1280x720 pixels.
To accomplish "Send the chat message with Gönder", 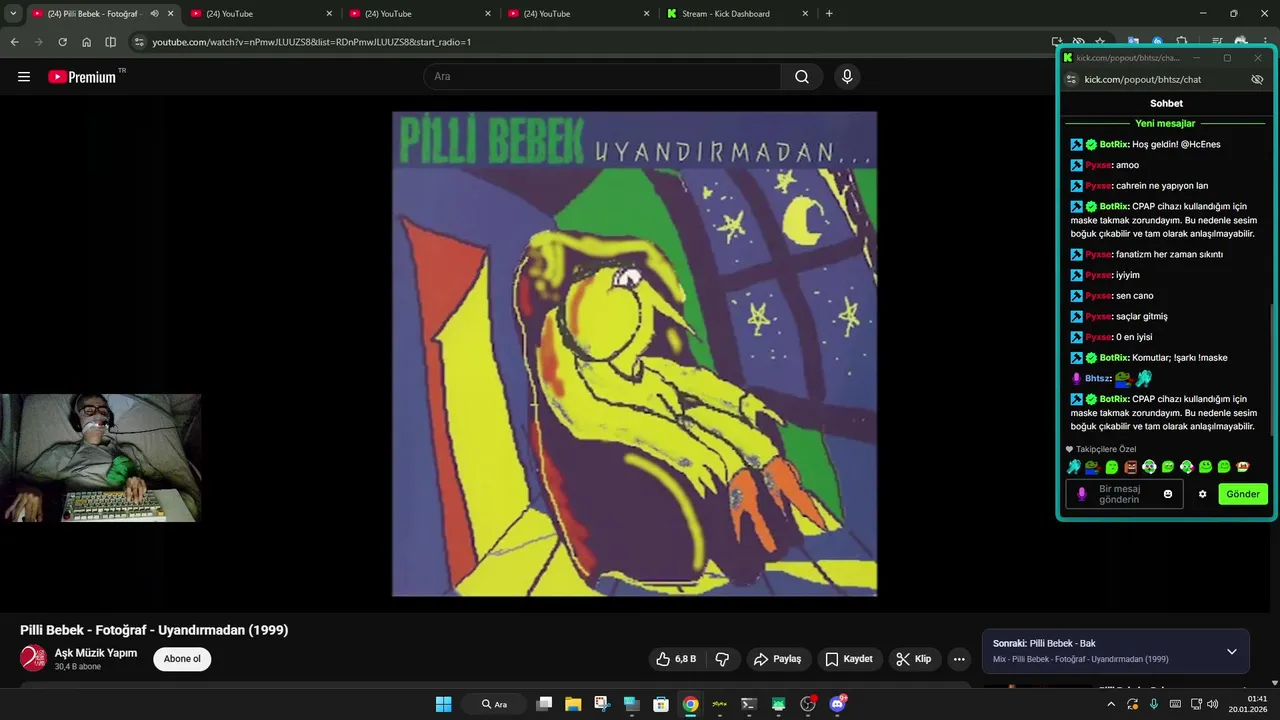I will pyautogui.click(x=1243, y=494).
